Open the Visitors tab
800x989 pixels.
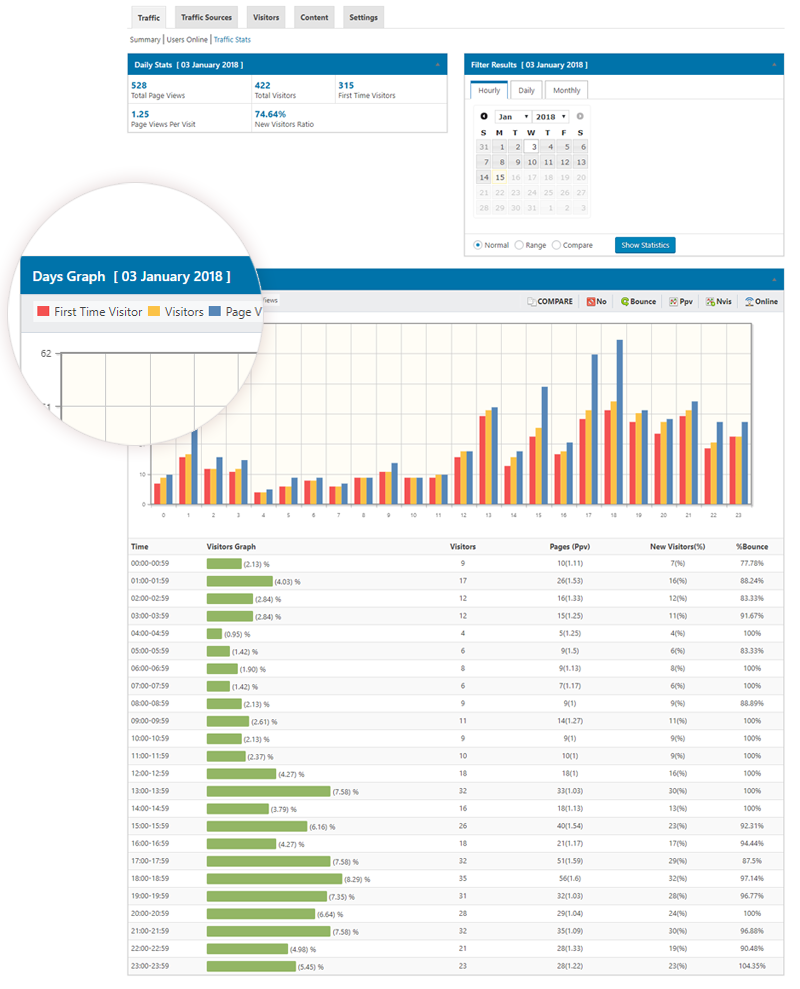pyautogui.click(x=266, y=18)
